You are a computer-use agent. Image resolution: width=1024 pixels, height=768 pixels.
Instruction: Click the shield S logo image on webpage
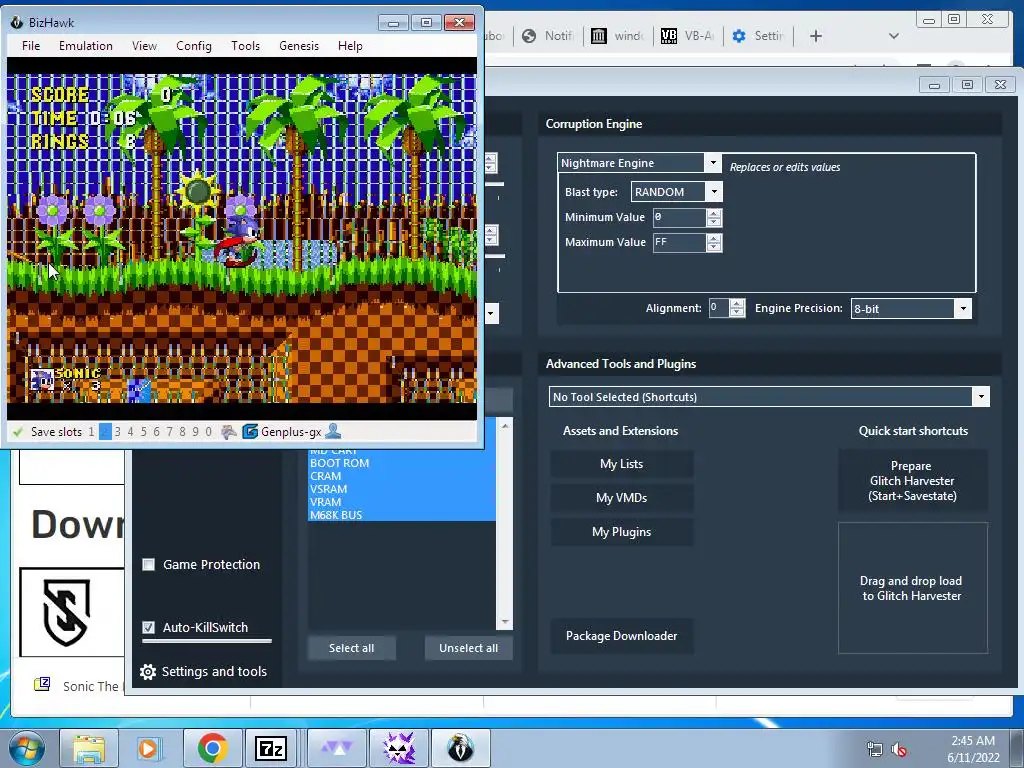click(x=66, y=612)
